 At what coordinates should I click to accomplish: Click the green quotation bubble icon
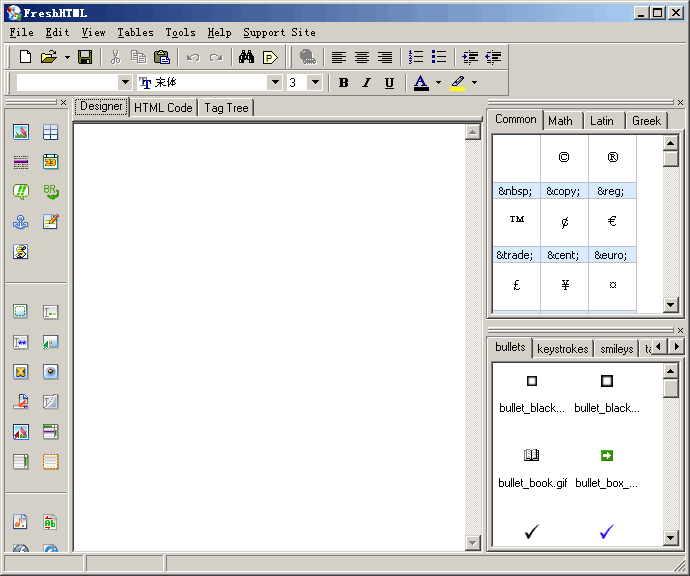[21, 192]
